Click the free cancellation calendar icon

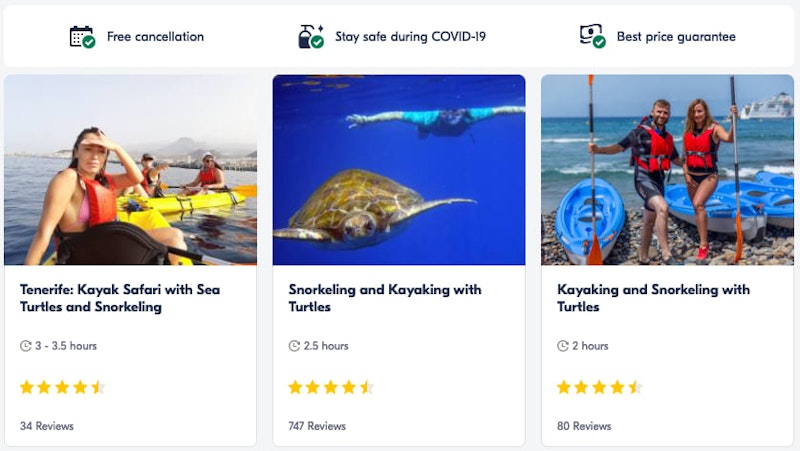82,37
